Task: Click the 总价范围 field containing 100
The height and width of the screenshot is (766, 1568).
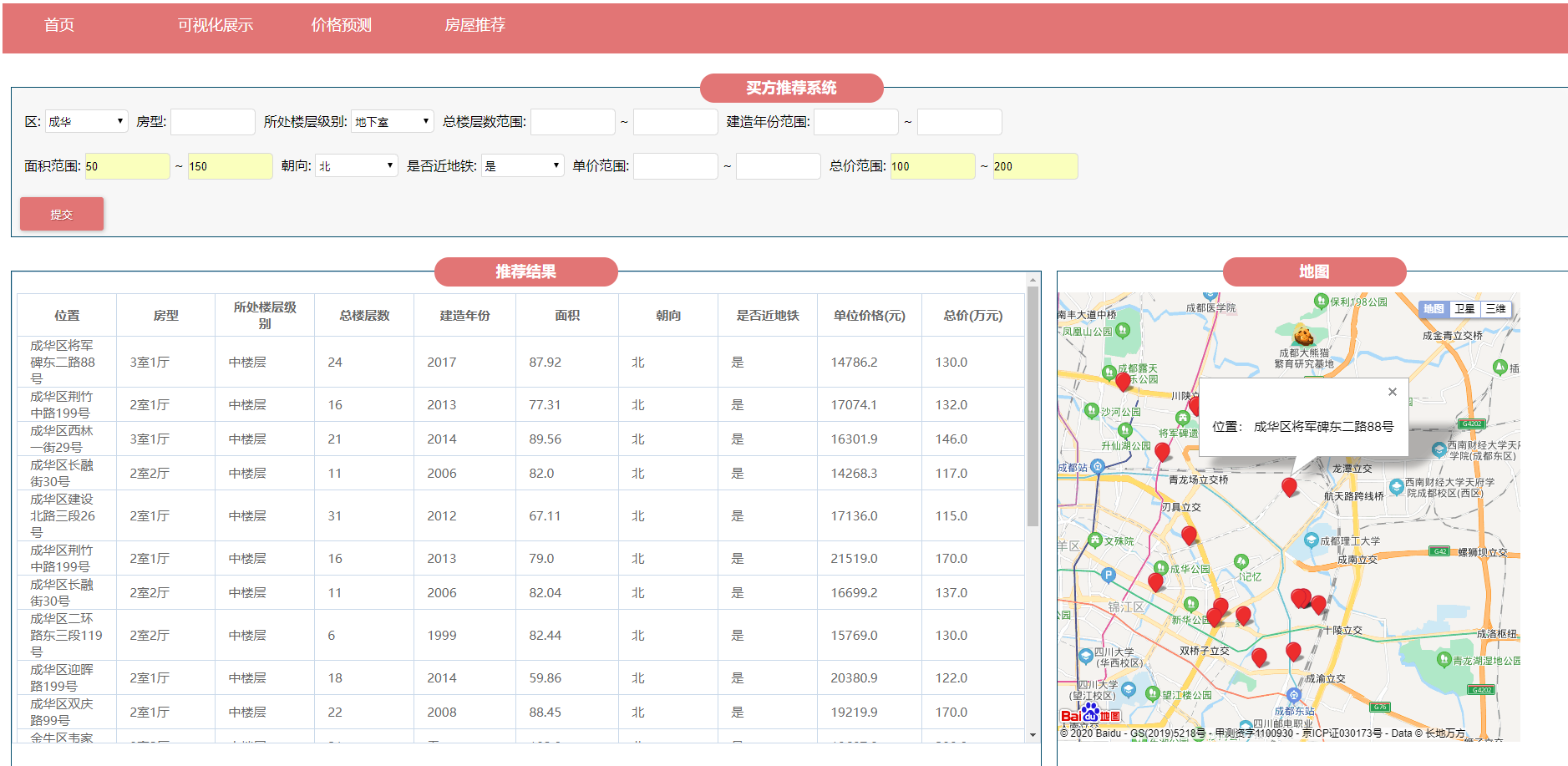Action: coord(933,165)
